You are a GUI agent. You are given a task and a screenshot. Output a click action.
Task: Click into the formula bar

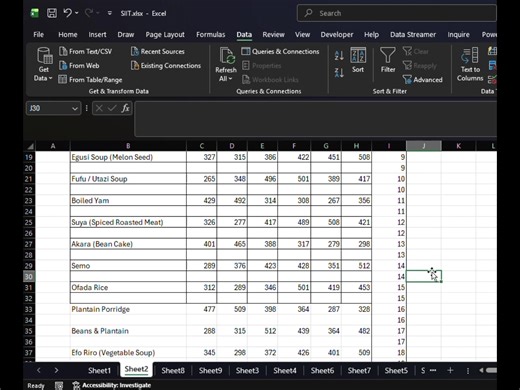(315, 119)
